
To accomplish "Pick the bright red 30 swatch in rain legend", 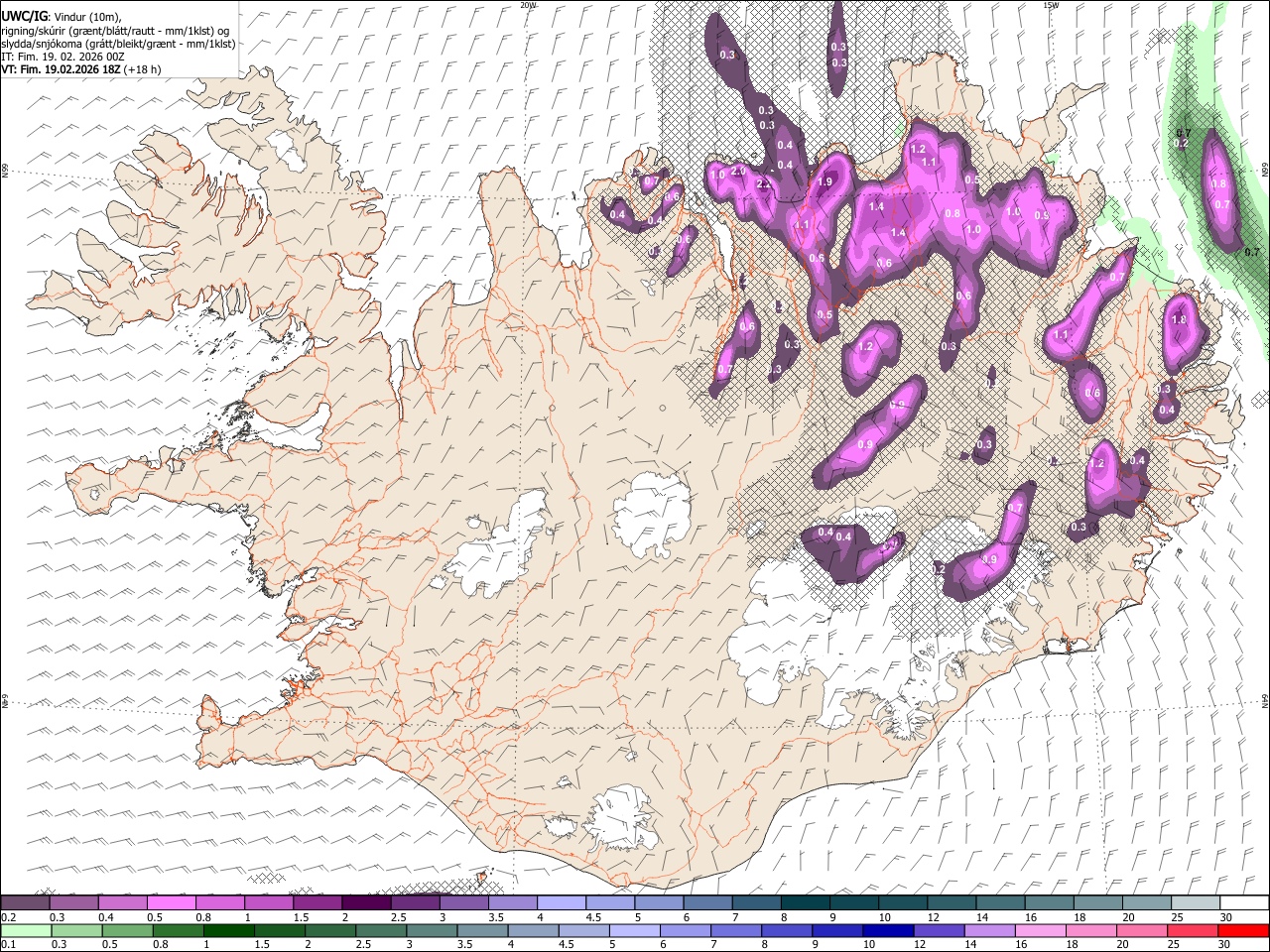I will coord(1243,931).
